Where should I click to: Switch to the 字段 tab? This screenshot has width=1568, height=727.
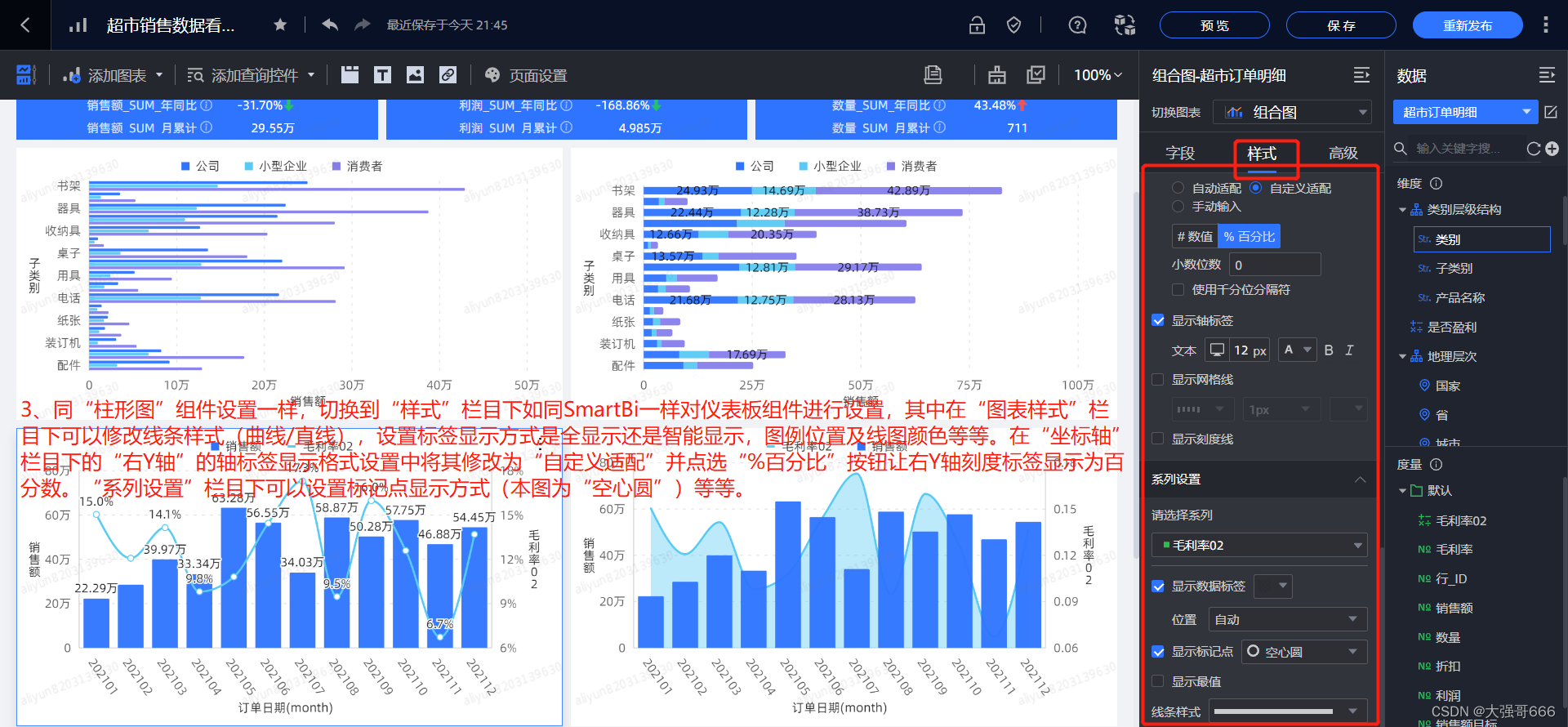point(1180,153)
